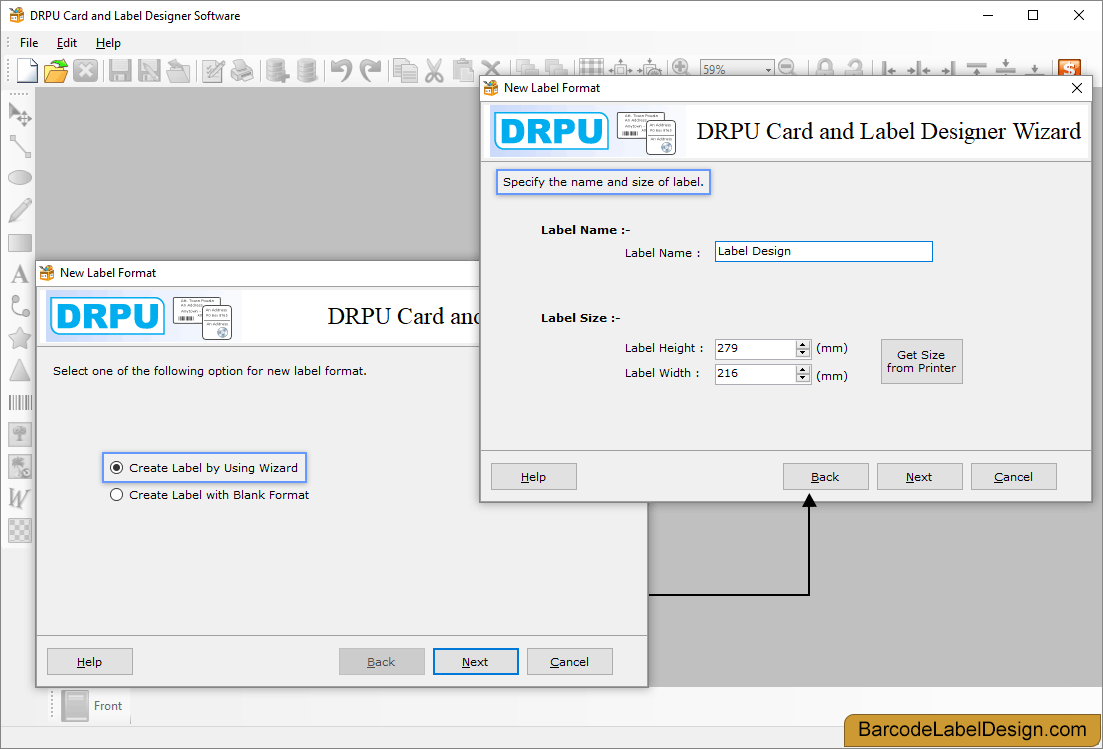This screenshot has width=1103, height=749.
Task: Decrease Label Width with down spinner arrow
Action: 803,378
